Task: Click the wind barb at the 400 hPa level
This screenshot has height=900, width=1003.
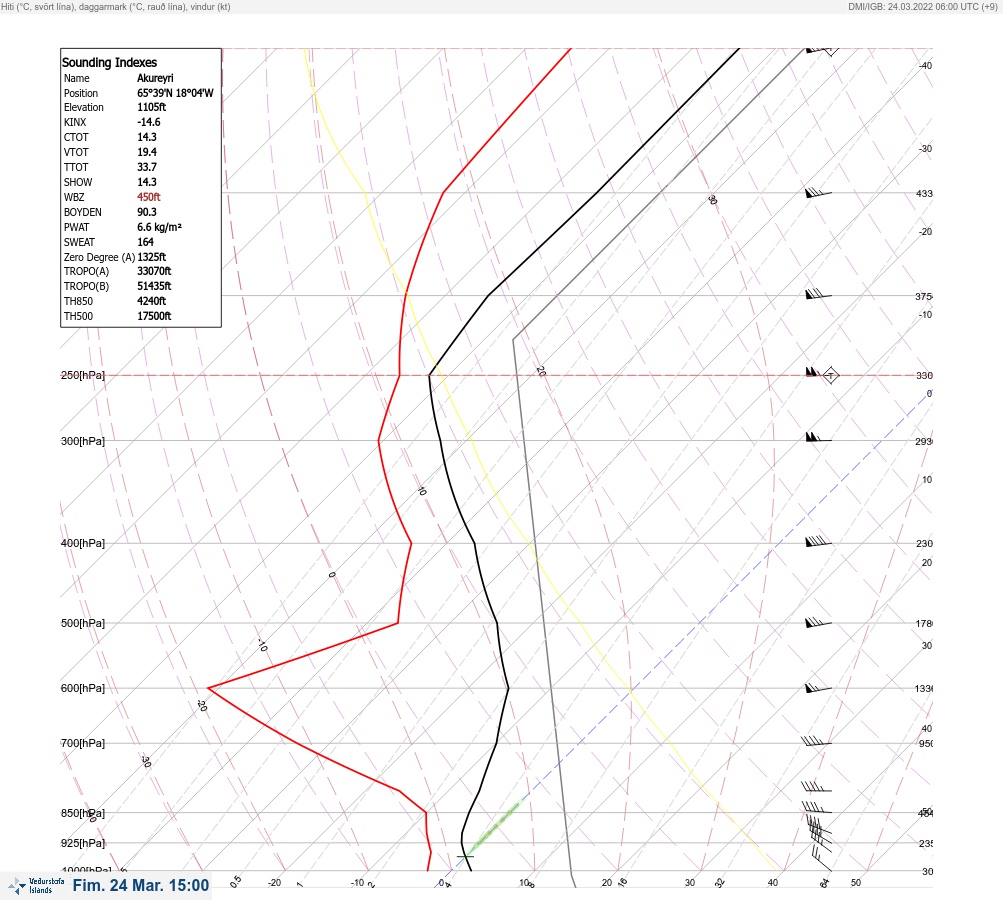Action: [818, 541]
